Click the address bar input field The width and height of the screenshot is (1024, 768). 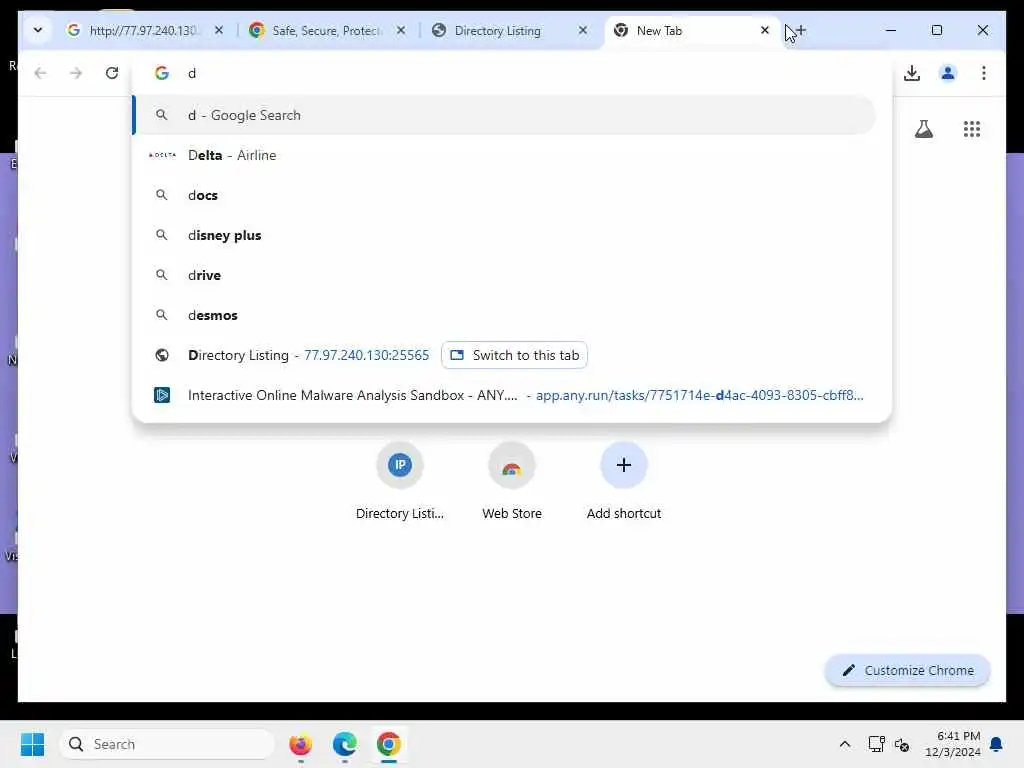tap(512, 73)
